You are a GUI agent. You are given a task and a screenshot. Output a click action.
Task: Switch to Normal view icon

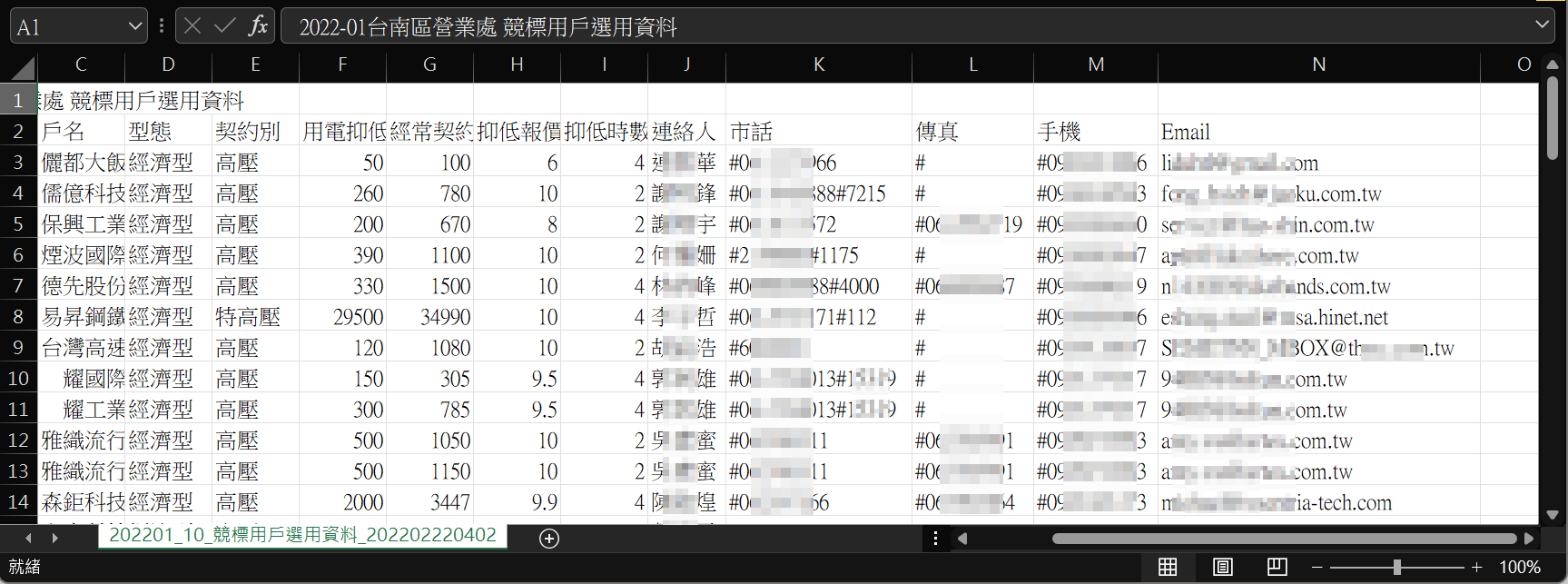coord(1168,568)
